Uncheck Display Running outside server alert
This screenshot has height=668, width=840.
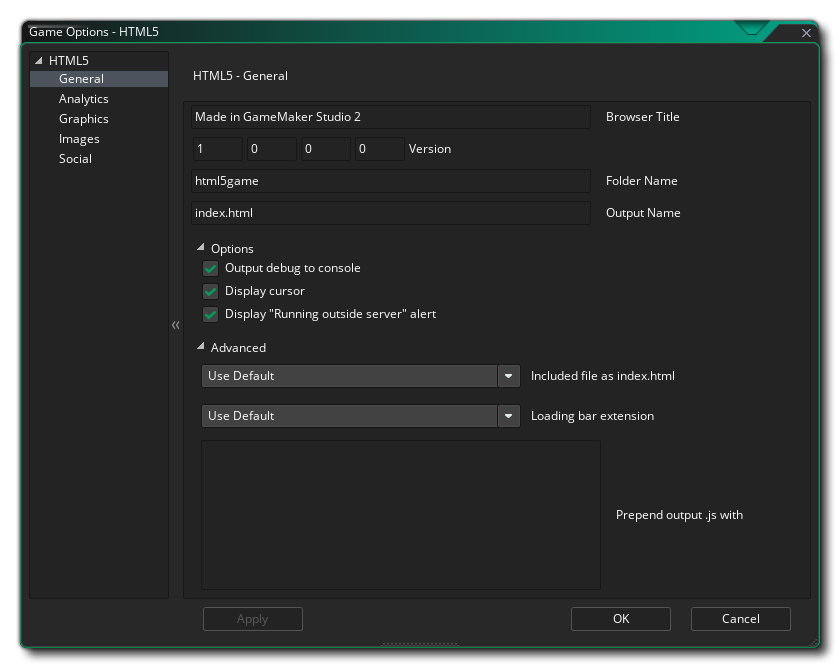point(210,314)
